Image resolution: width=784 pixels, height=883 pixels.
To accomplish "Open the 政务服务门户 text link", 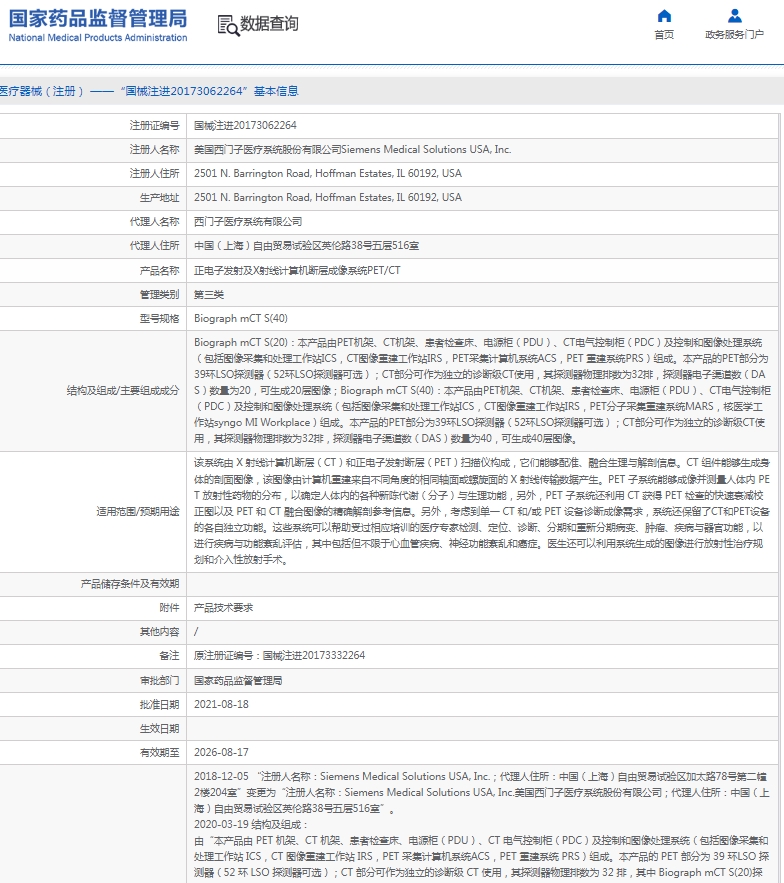I will (734, 35).
